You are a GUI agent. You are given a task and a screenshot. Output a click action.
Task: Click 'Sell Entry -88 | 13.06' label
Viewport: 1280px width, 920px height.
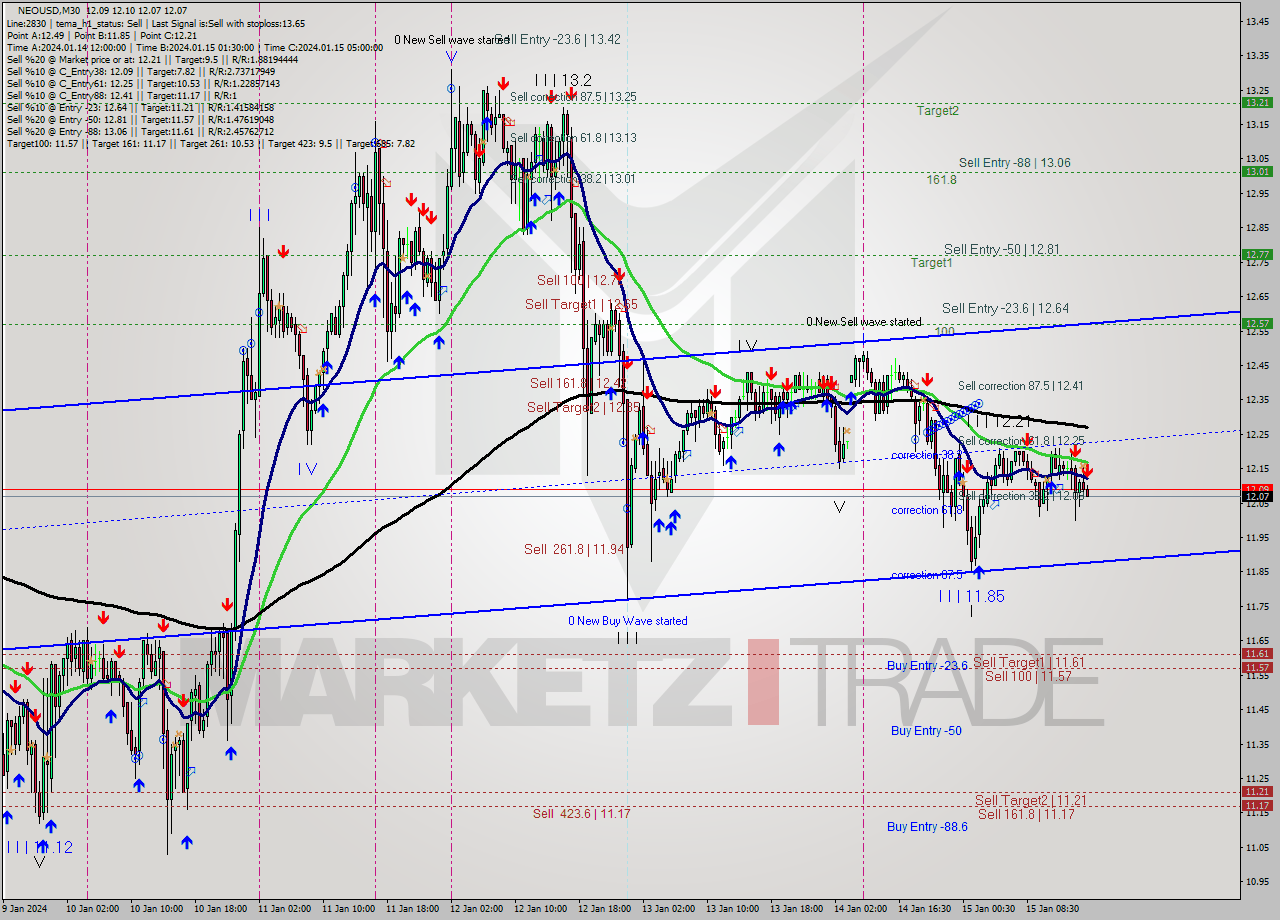click(x=1014, y=163)
